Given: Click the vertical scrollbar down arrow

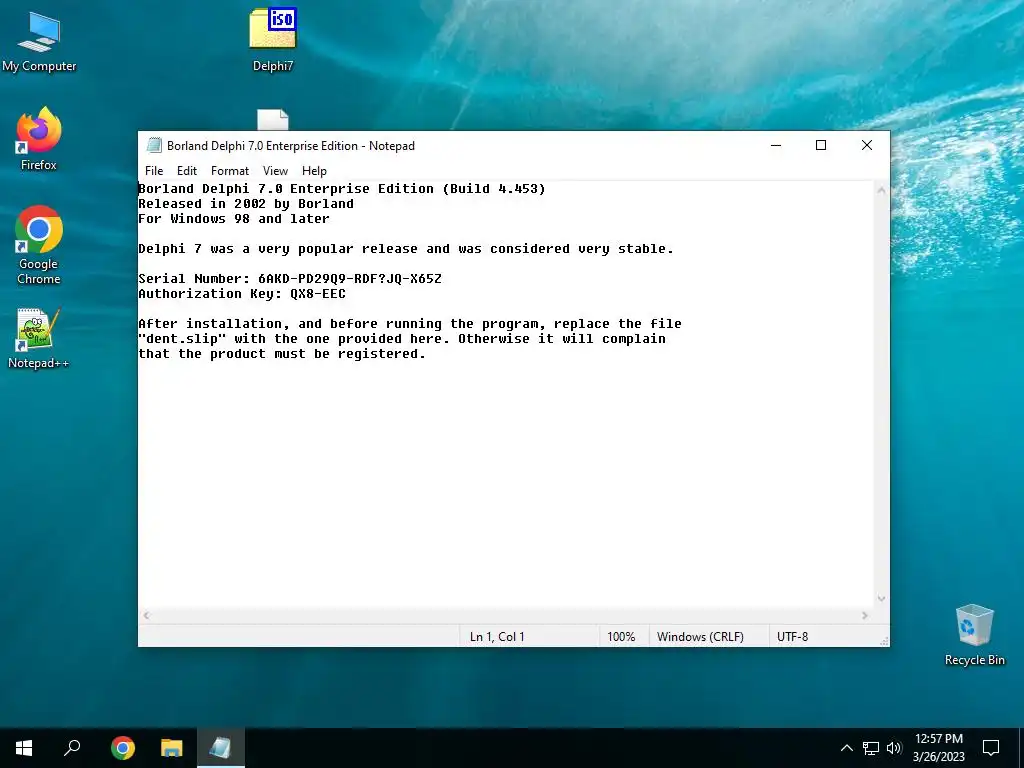Looking at the screenshot, I should [x=881, y=599].
